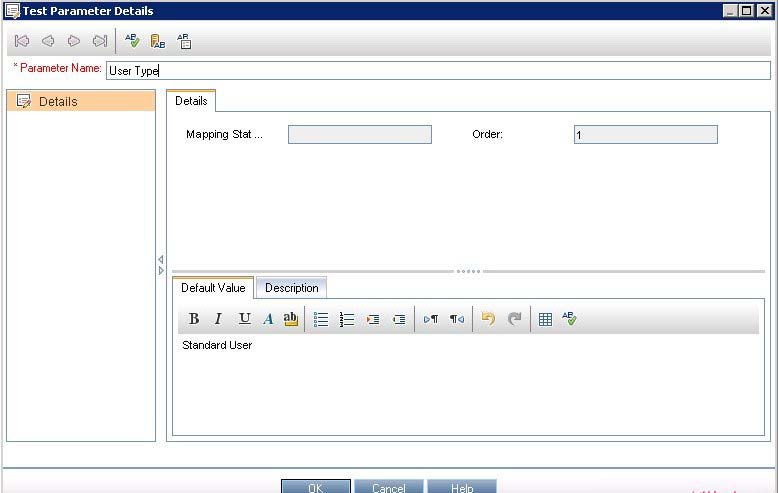Viewport: 778px width, 493px height.
Task: Undo last edit in editor
Action: pyautogui.click(x=488, y=319)
